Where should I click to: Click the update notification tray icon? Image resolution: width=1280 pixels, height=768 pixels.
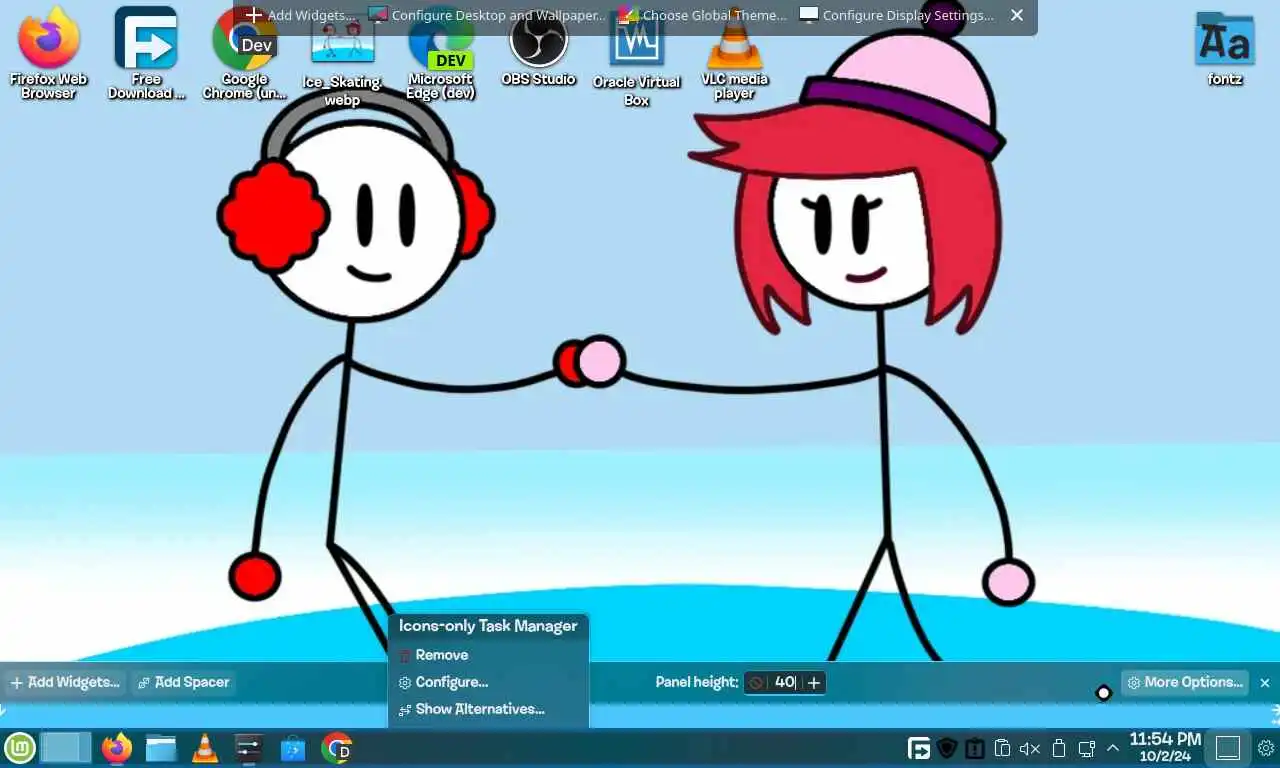coord(975,748)
